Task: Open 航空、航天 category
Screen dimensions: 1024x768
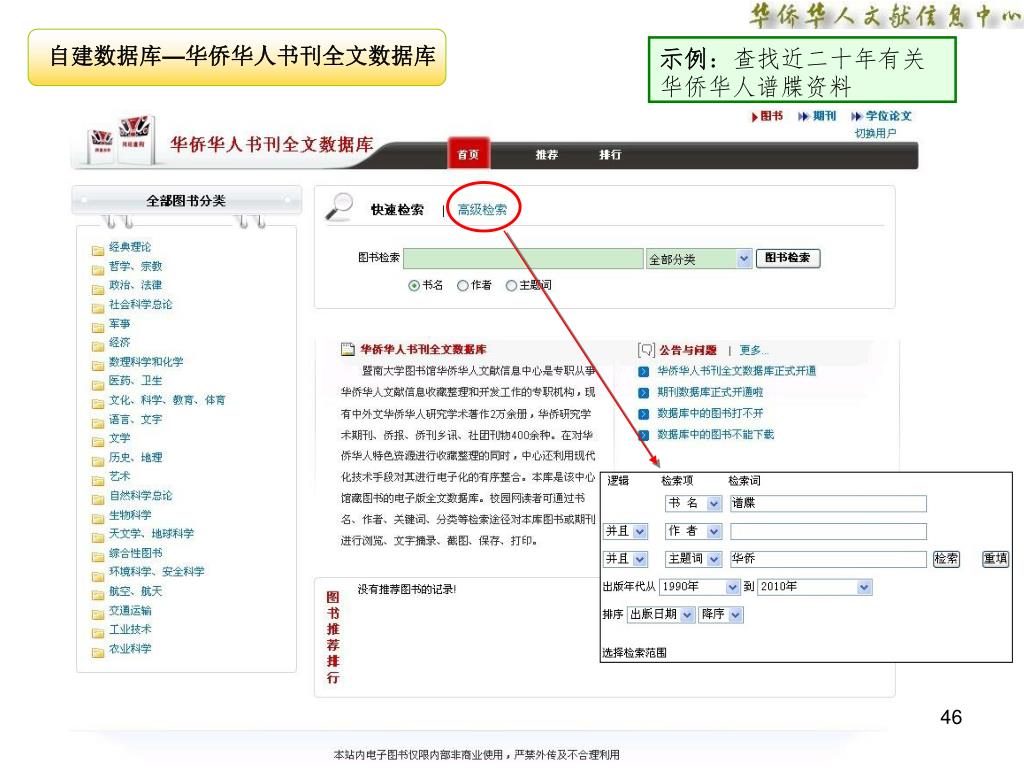Action: pyautogui.click(x=135, y=591)
